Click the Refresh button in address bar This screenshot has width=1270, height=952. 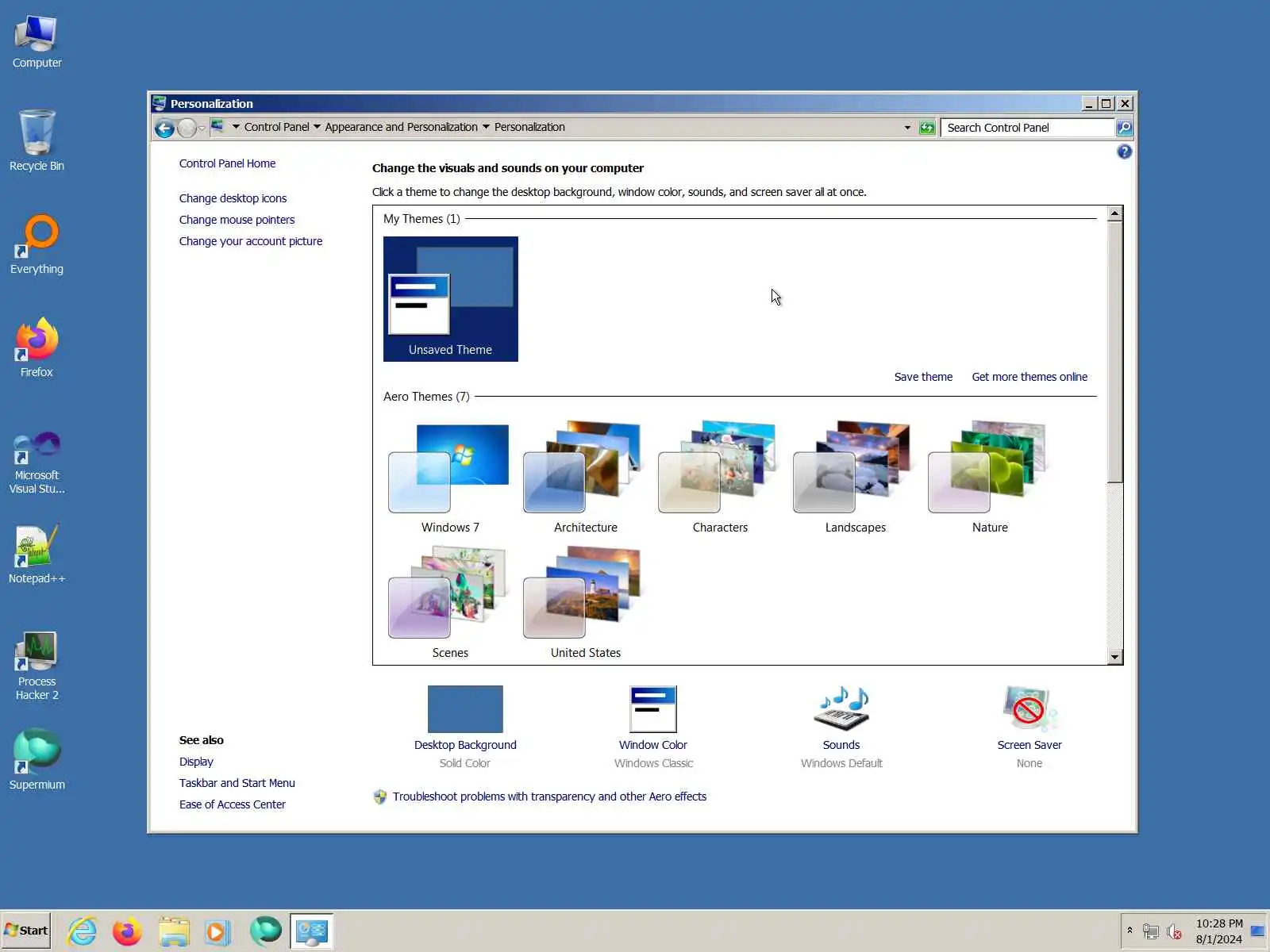(927, 128)
